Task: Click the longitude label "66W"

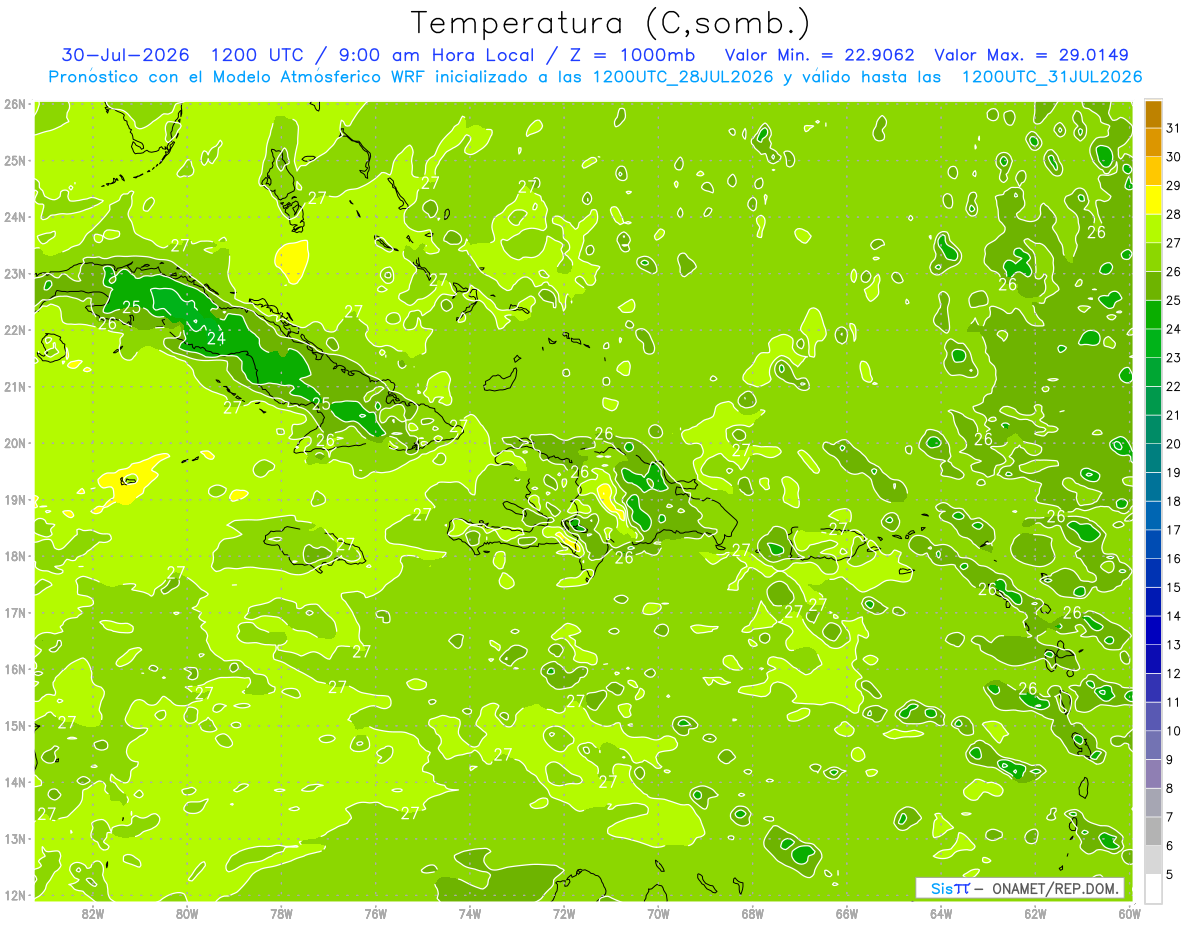Action: click(x=847, y=913)
